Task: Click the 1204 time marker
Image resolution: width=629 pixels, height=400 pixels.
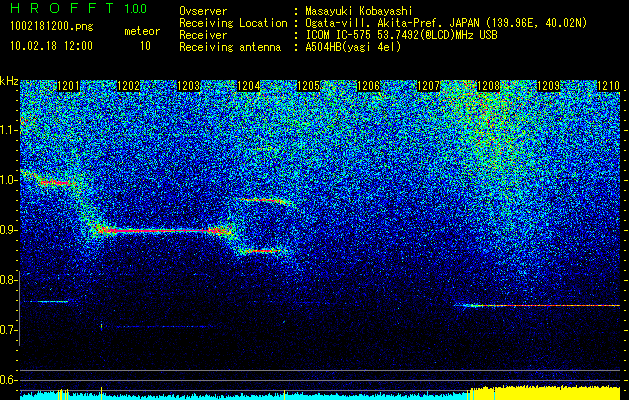Action: [248, 86]
